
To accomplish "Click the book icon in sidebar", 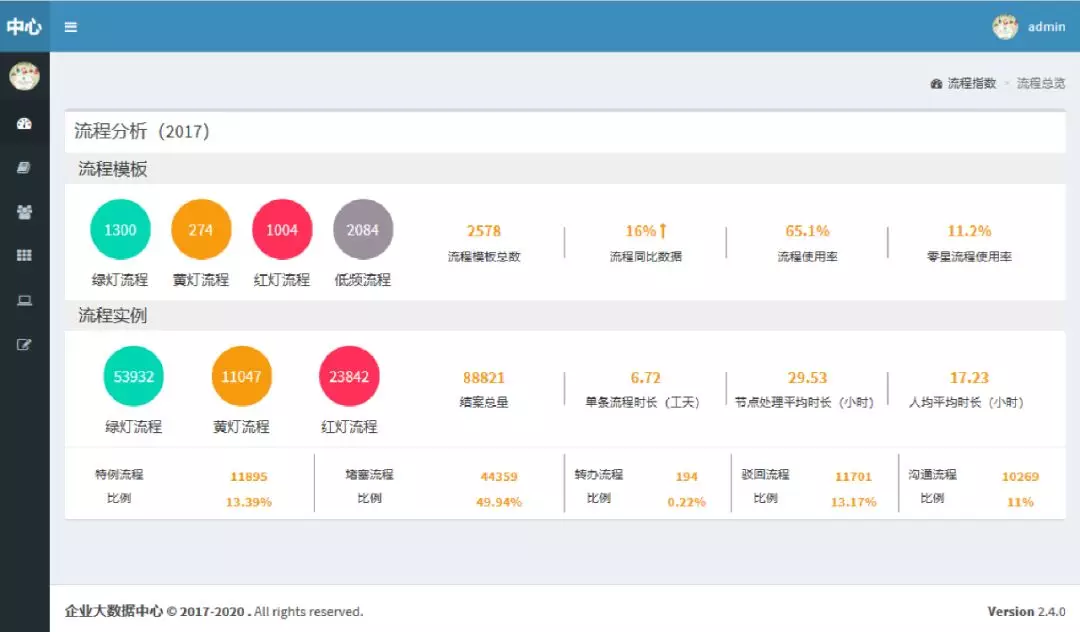I will click(25, 168).
